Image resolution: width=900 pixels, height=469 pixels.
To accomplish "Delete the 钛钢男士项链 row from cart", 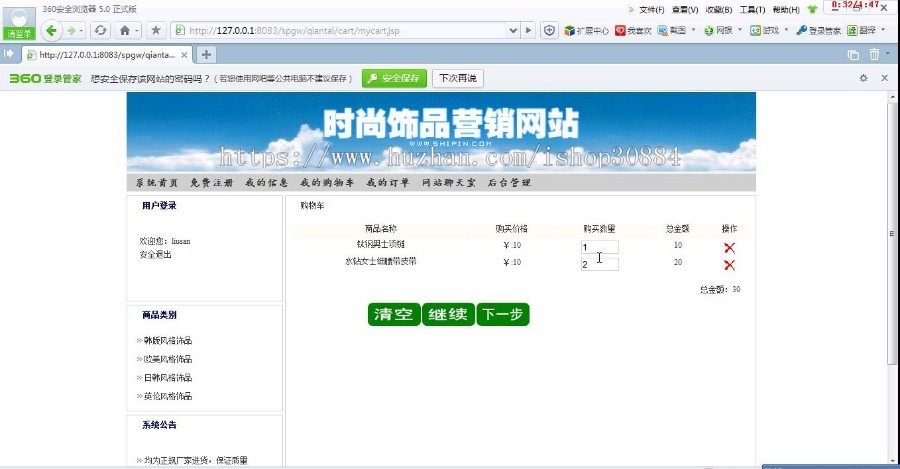I will pyautogui.click(x=730, y=248).
